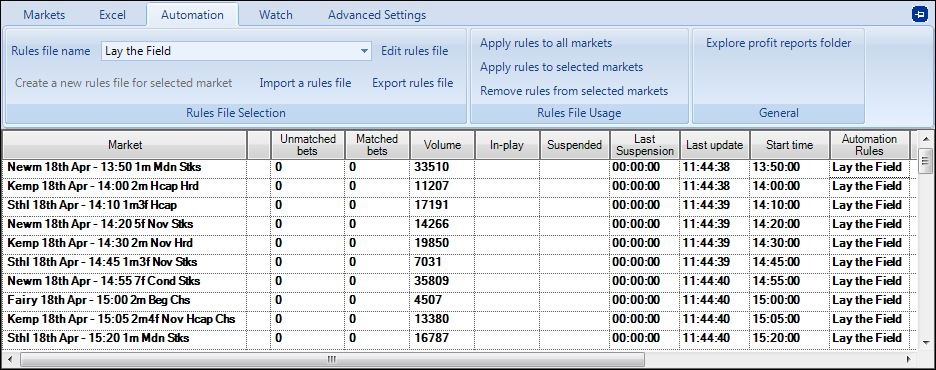
Task: Click the Lay the Field rules name field
Action: (x=237, y=51)
